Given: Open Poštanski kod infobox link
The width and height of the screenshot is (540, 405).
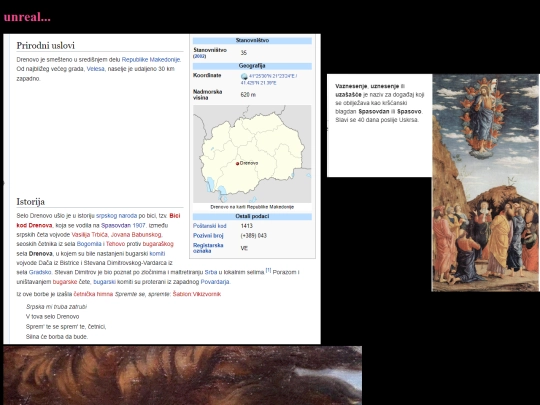Looking at the screenshot, I should pyautogui.click(x=209, y=226).
